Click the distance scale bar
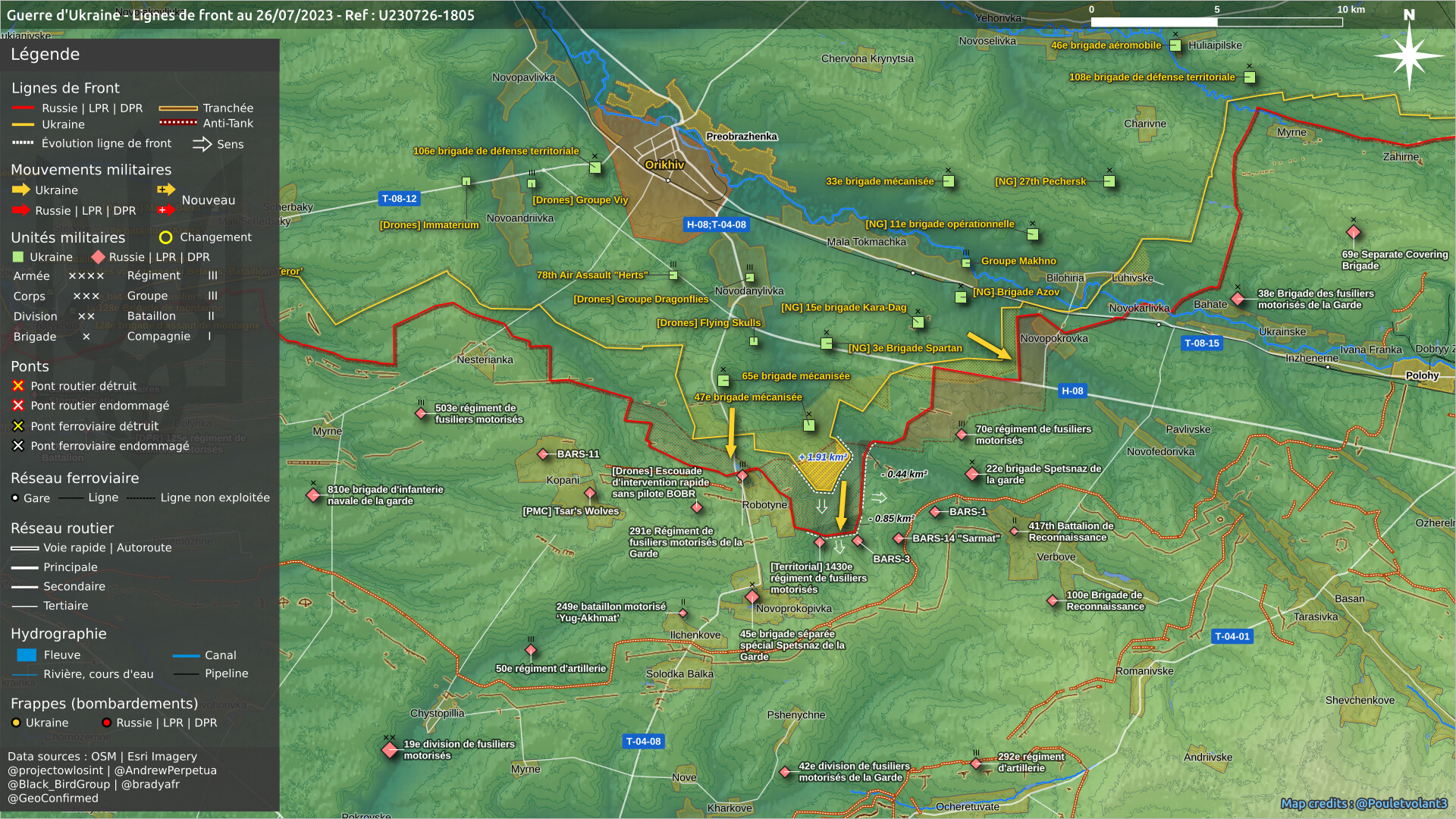Viewport: 1456px width, 819px height. pos(1216,22)
